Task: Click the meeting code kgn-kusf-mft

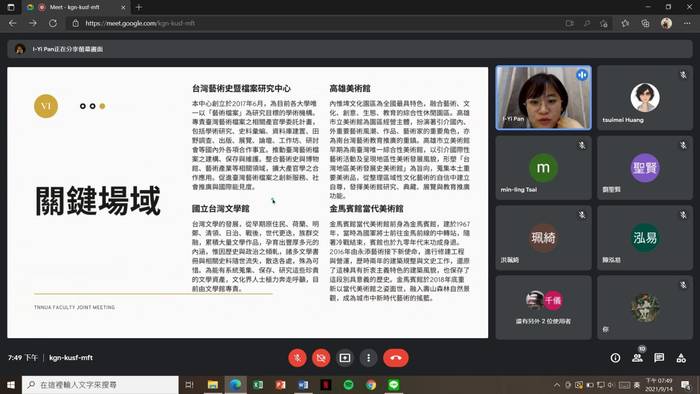Action: (71, 357)
